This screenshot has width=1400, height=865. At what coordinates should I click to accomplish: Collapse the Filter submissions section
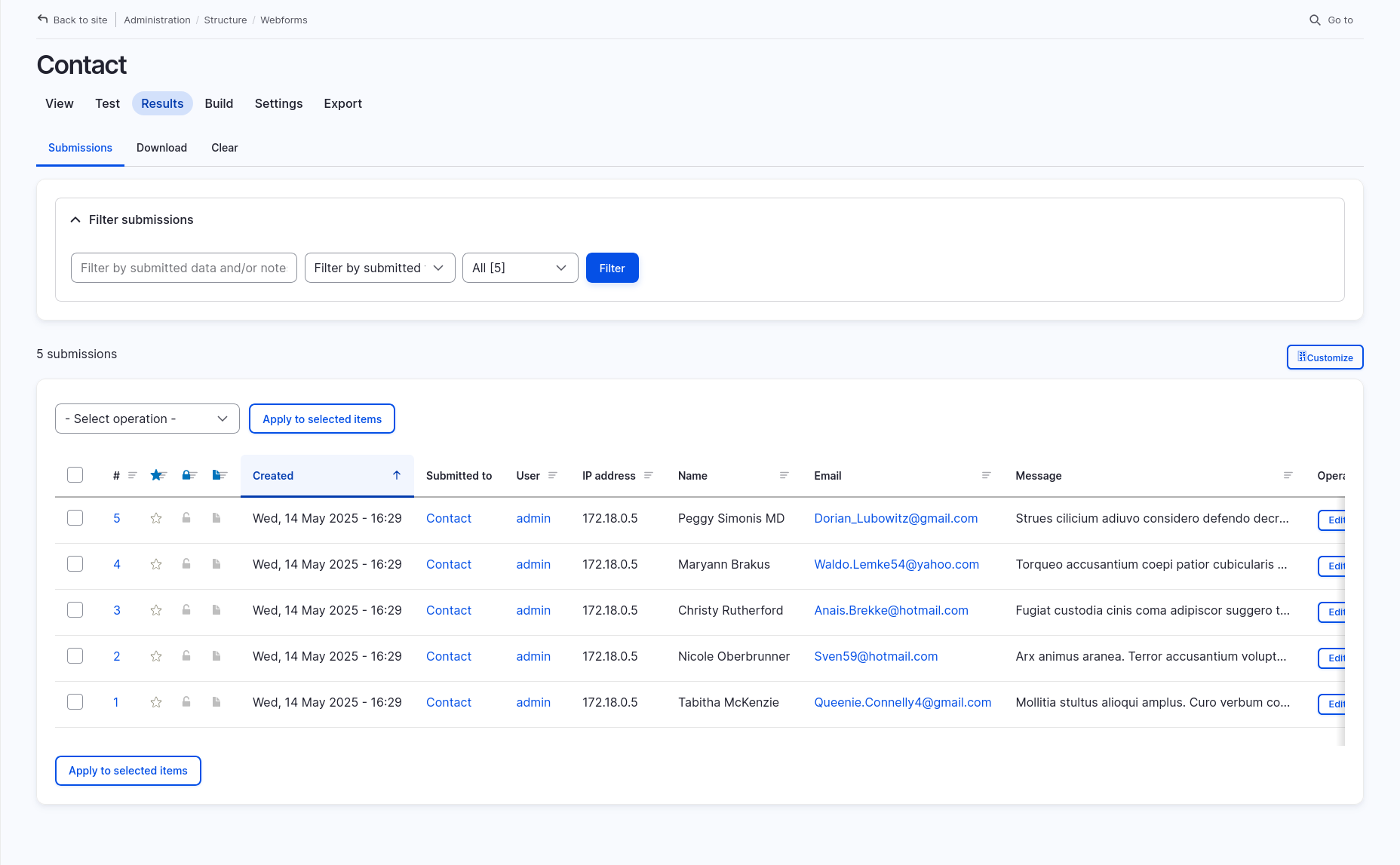click(x=75, y=219)
